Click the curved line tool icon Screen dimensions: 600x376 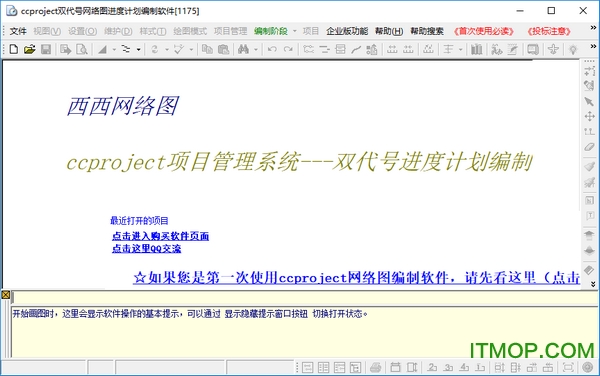tap(356, 49)
